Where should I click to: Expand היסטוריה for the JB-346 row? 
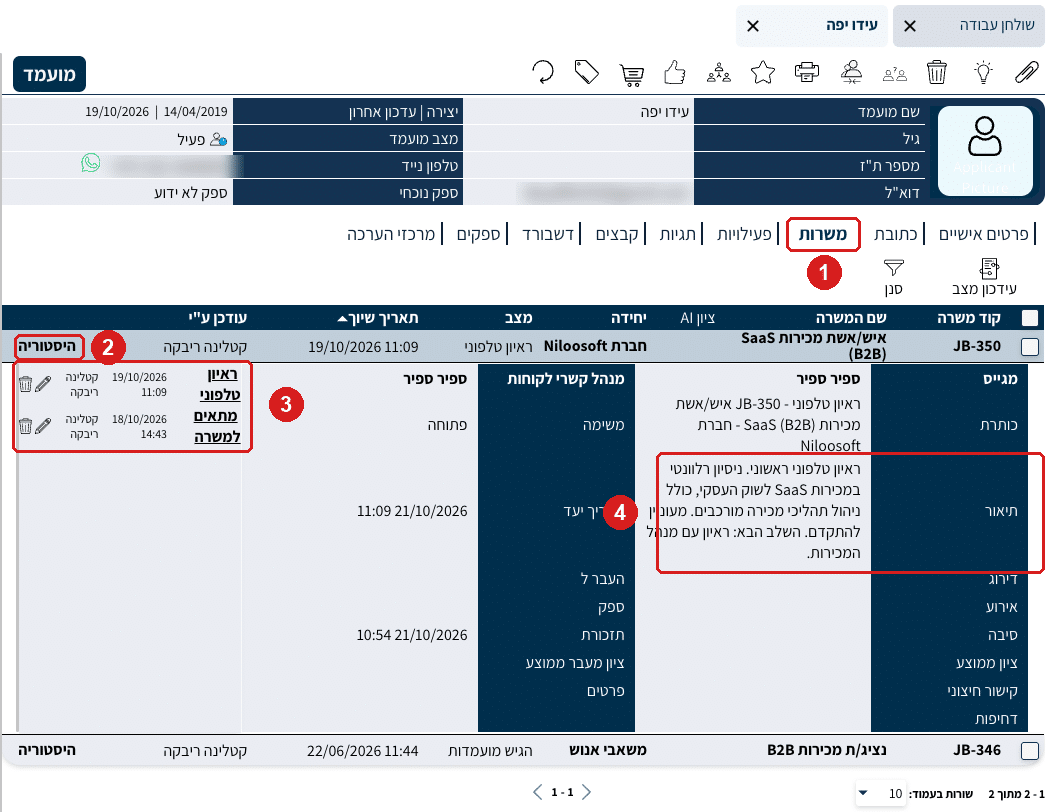click(x=47, y=750)
